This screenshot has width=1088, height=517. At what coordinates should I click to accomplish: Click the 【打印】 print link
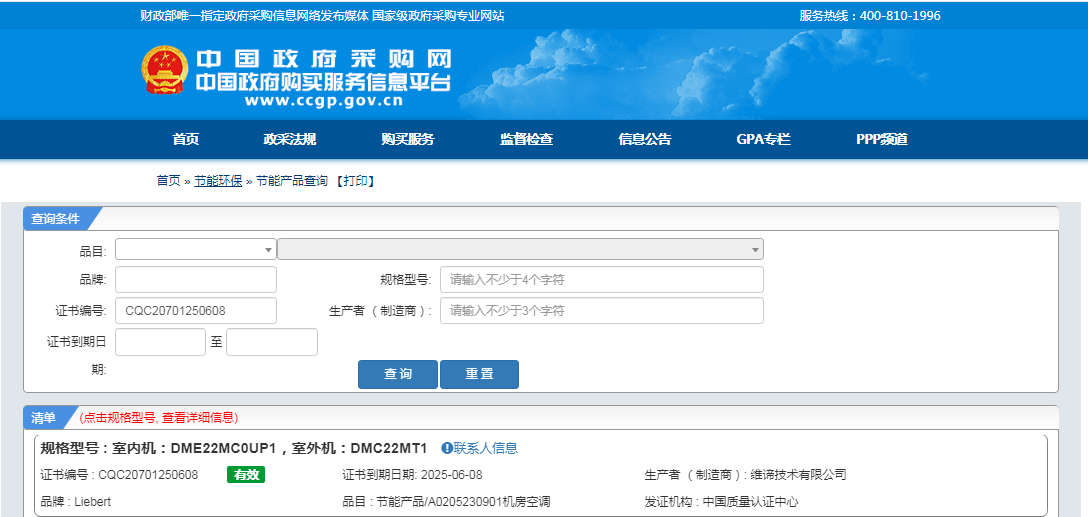(354, 181)
